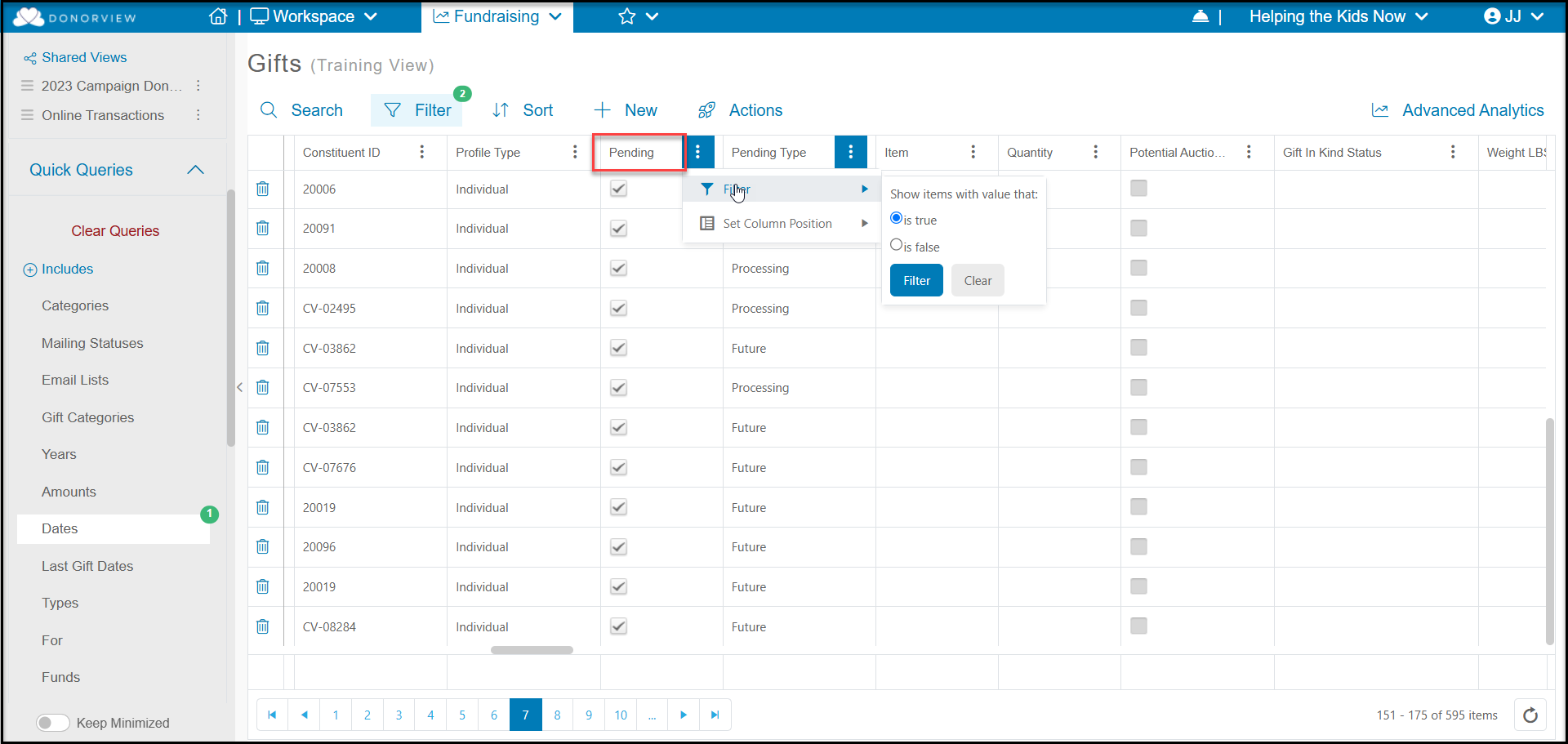Viewport: 1568px width, 744px height.
Task: Go to next page of results
Action: 684,715
